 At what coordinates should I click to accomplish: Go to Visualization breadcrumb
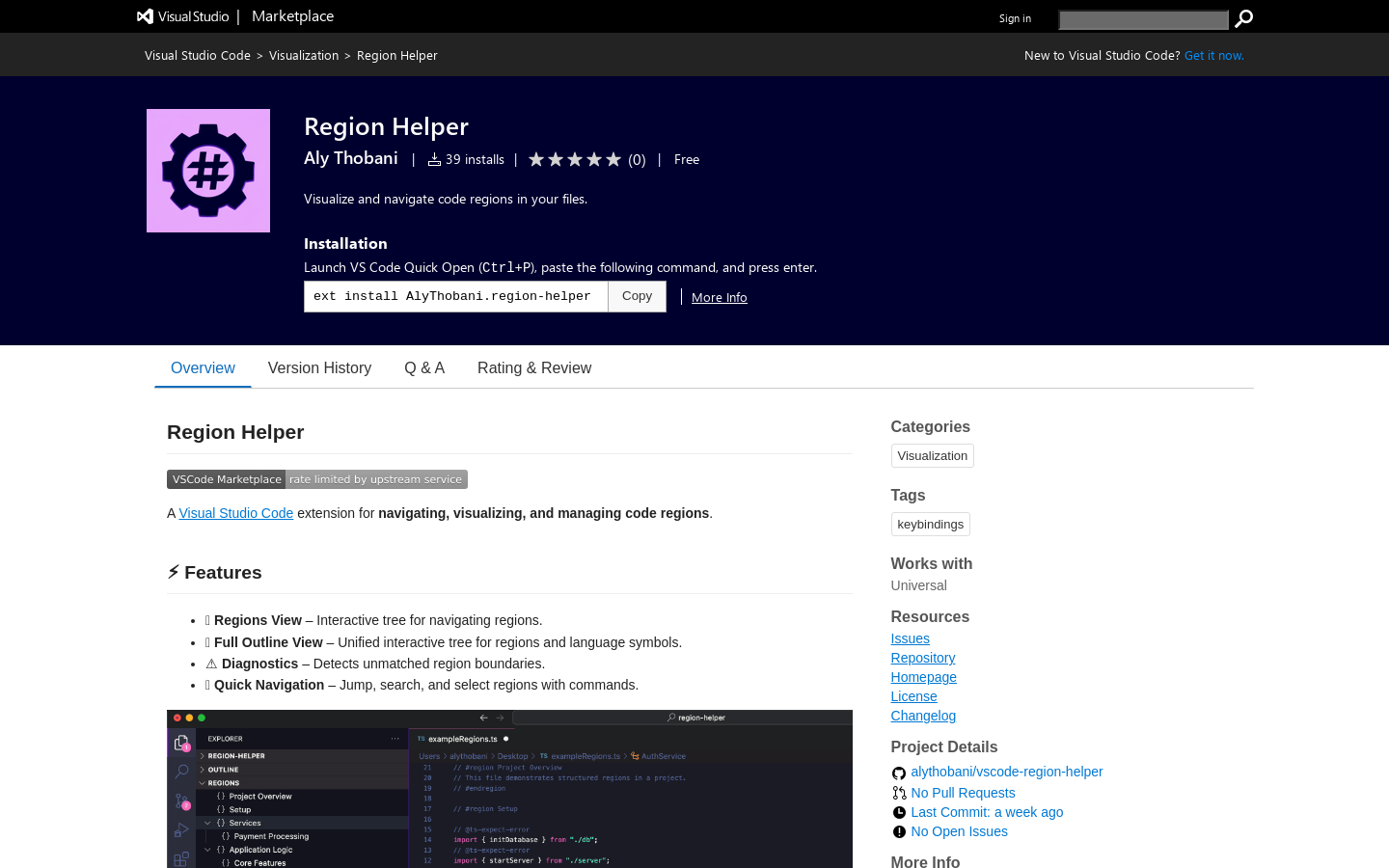(304, 56)
